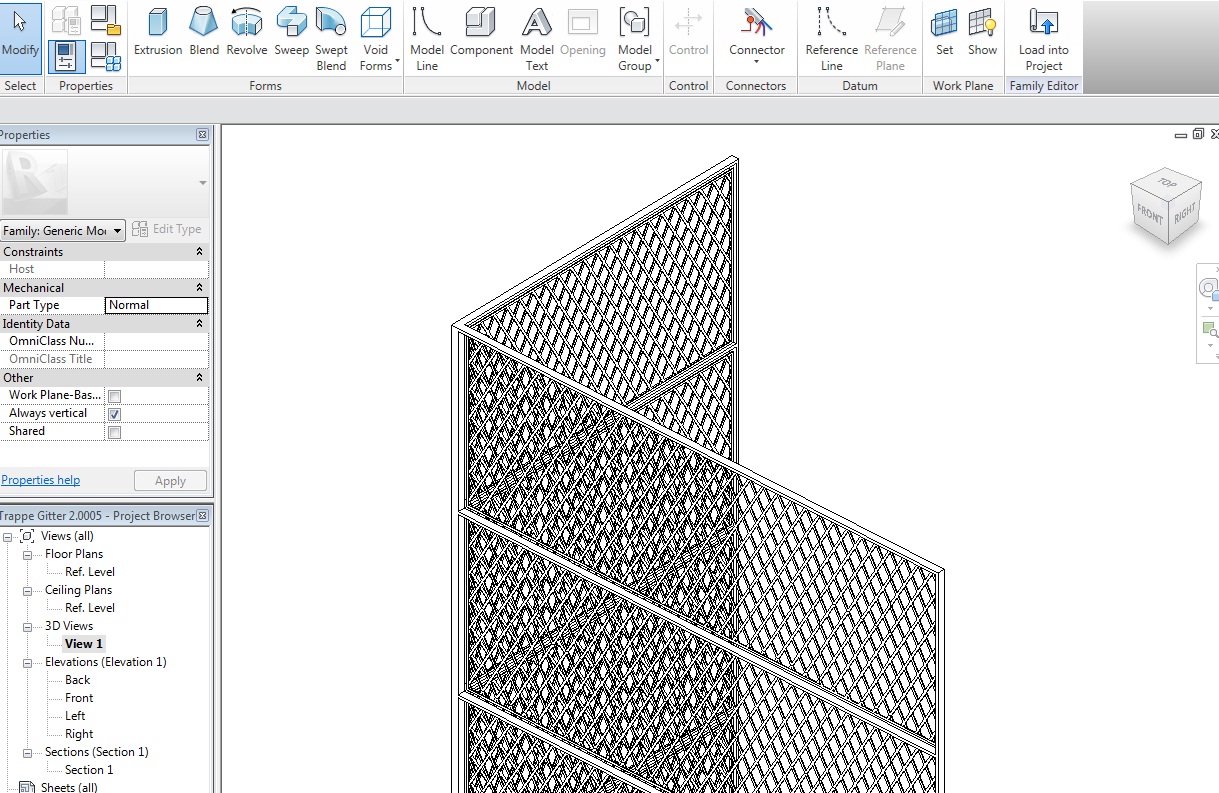Select View 1 in 3D Views
This screenshot has width=1219, height=793.
[x=84, y=644]
